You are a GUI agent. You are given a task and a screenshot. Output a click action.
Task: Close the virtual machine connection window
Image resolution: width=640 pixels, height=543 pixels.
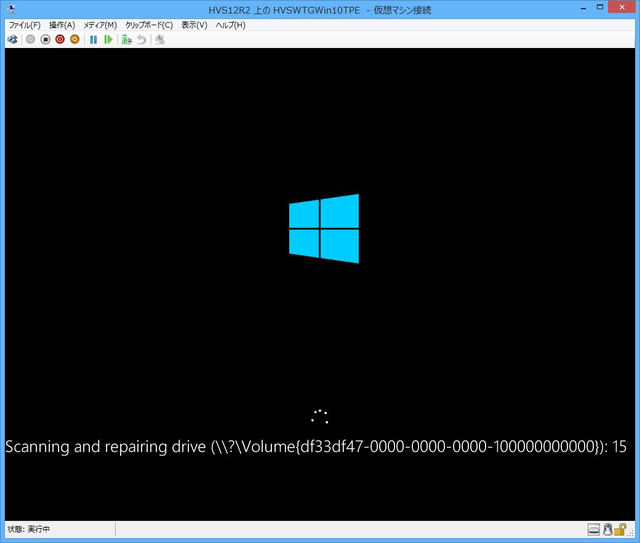[x=622, y=7]
